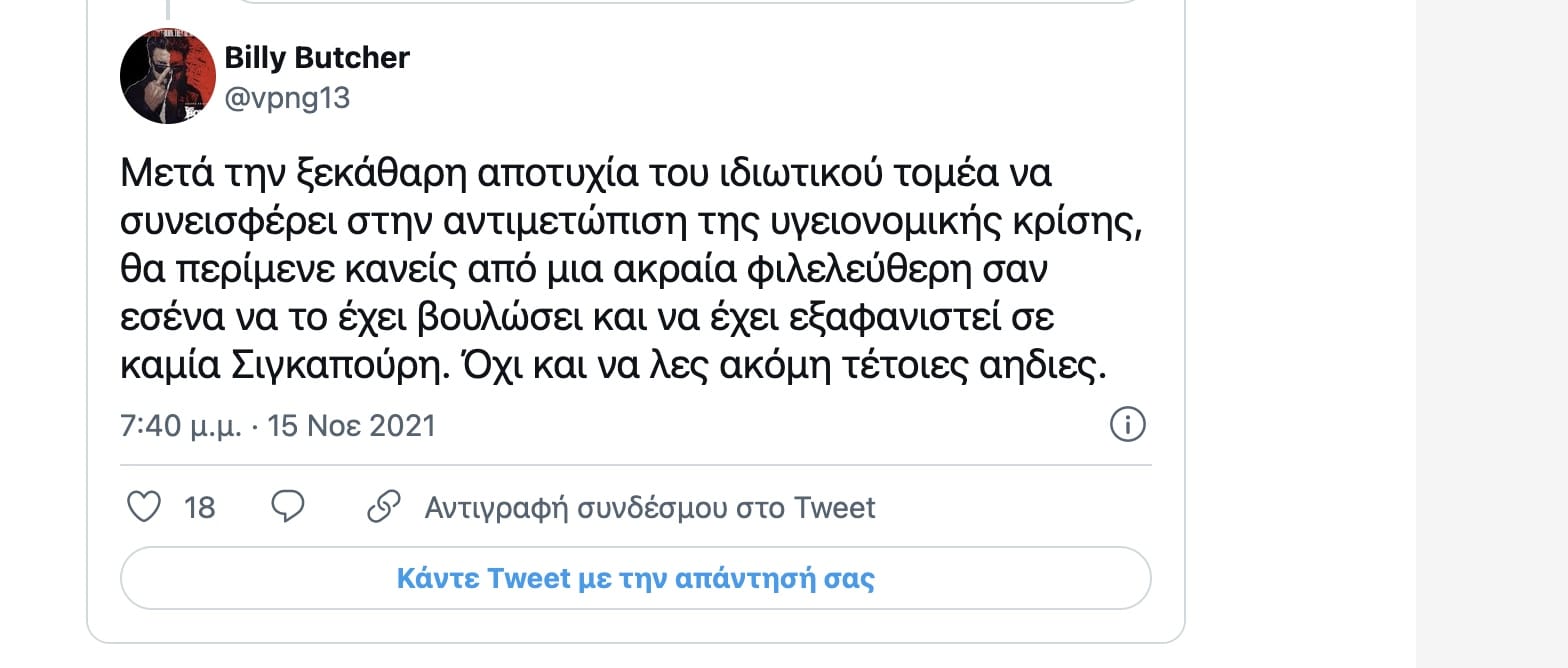Unlike the tweet by clicking the heart
The height and width of the screenshot is (668, 1568).
tap(144, 507)
